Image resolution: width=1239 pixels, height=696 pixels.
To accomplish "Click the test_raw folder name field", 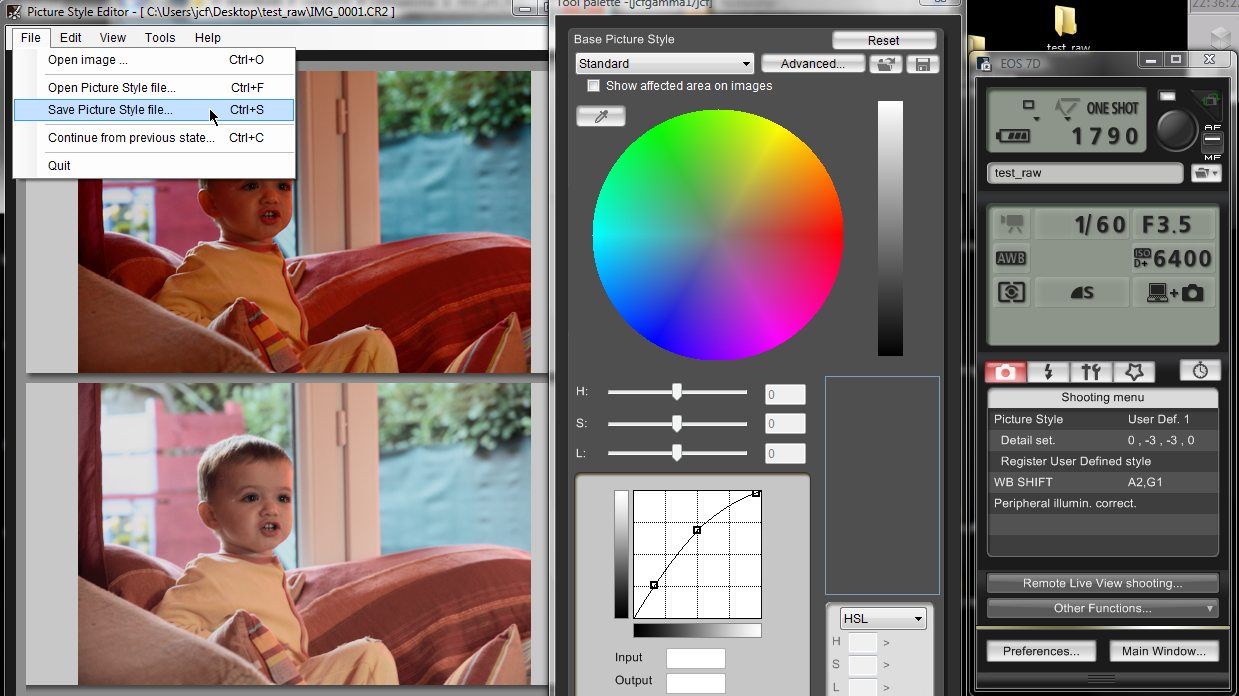I will [x=1085, y=173].
